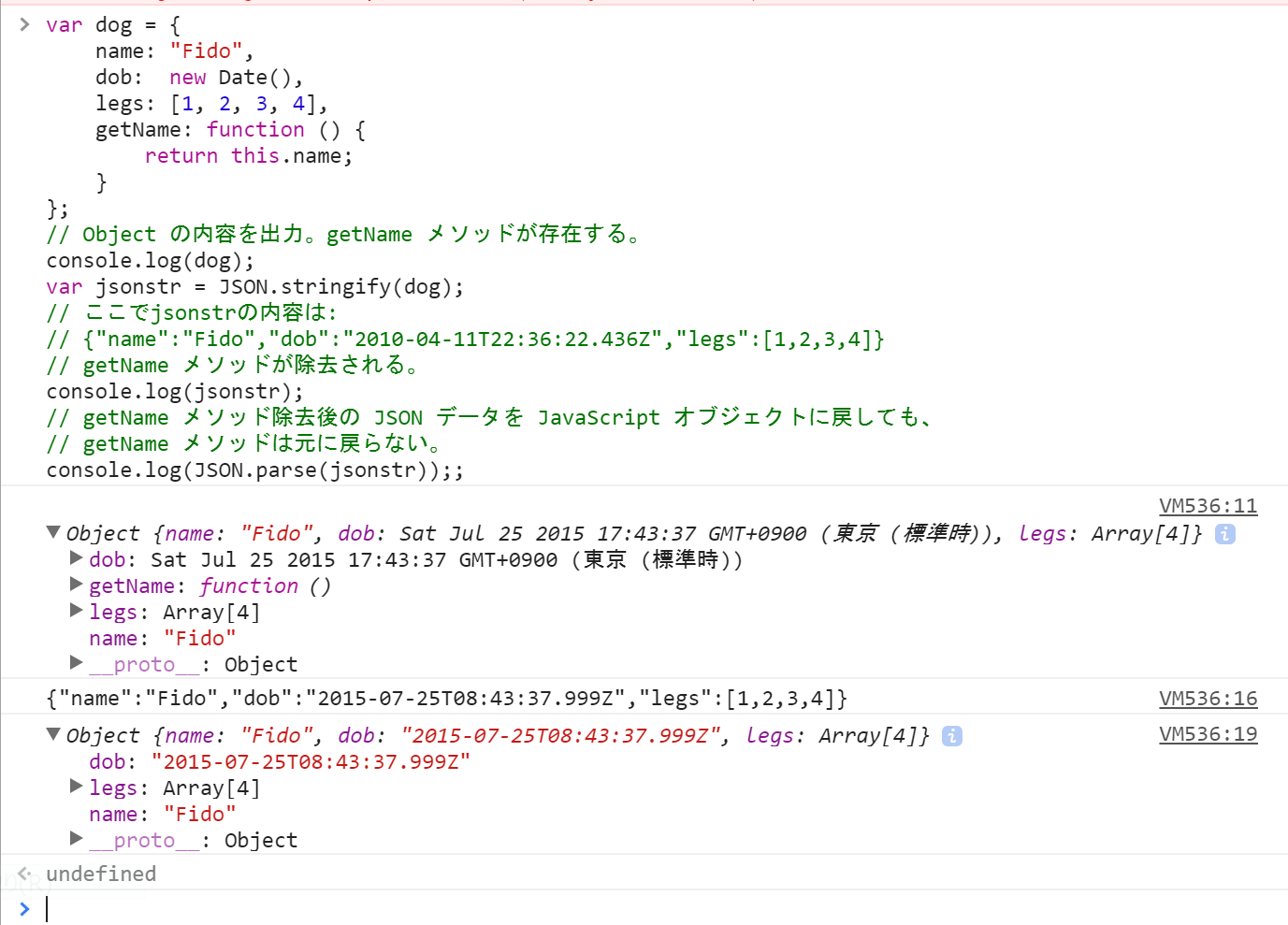
Task: Open source link VM536:19
Action: pyautogui.click(x=1208, y=734)
